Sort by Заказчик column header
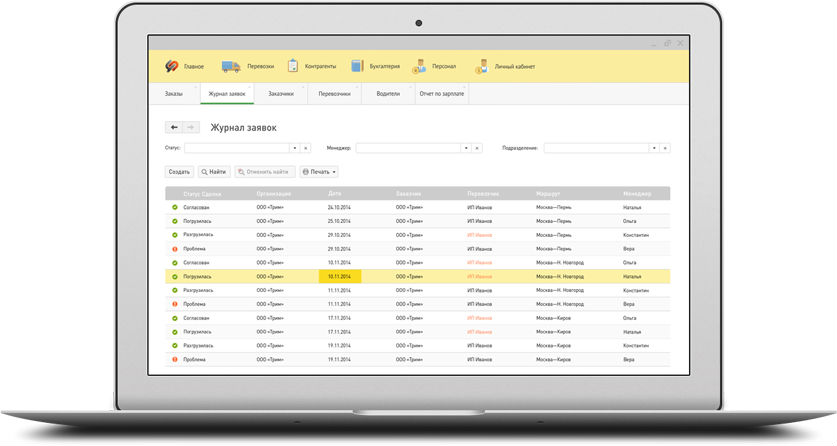 (x=408, y=194)
